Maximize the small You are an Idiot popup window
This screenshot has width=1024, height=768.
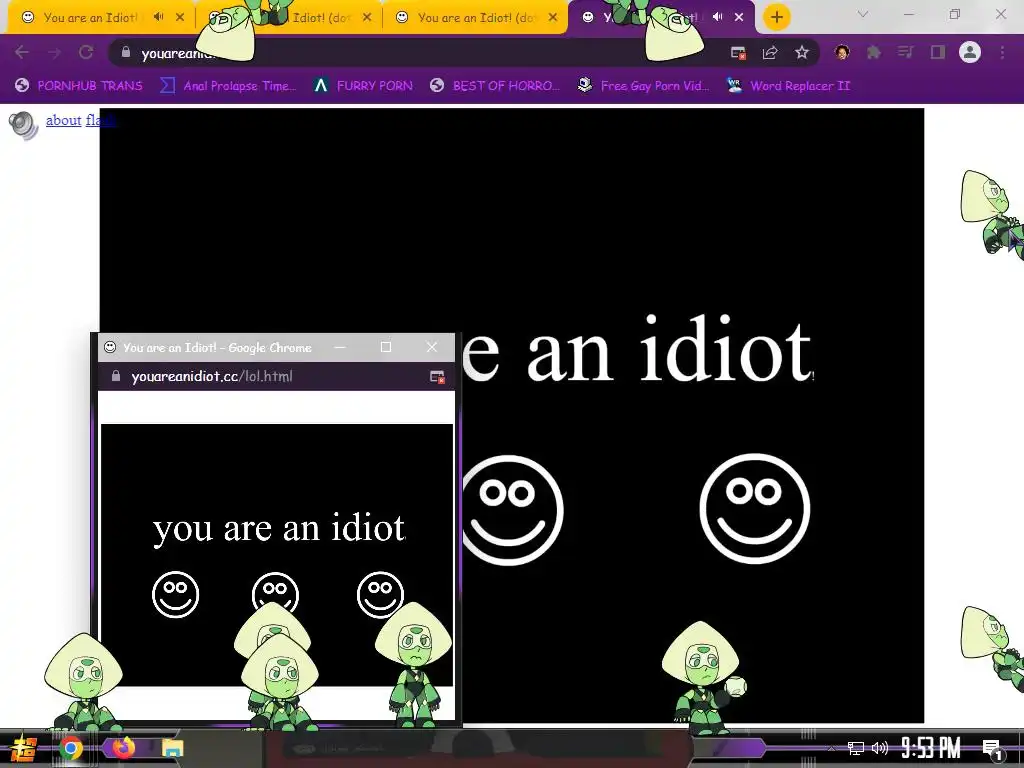386,347
